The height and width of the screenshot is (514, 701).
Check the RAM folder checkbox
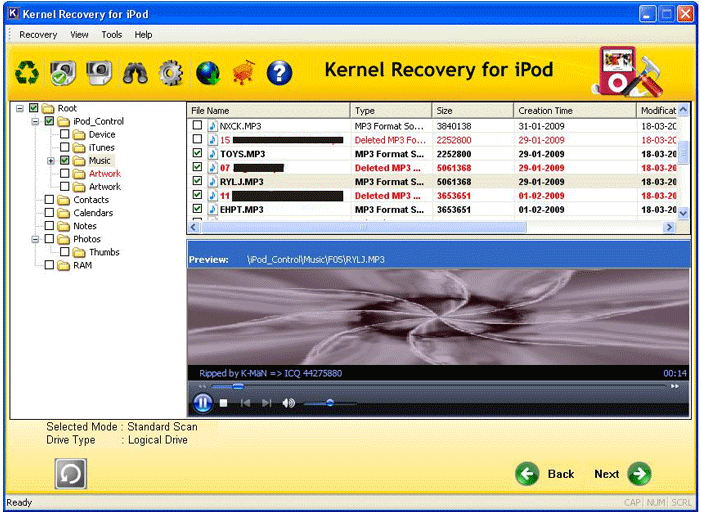click(49, 265)
